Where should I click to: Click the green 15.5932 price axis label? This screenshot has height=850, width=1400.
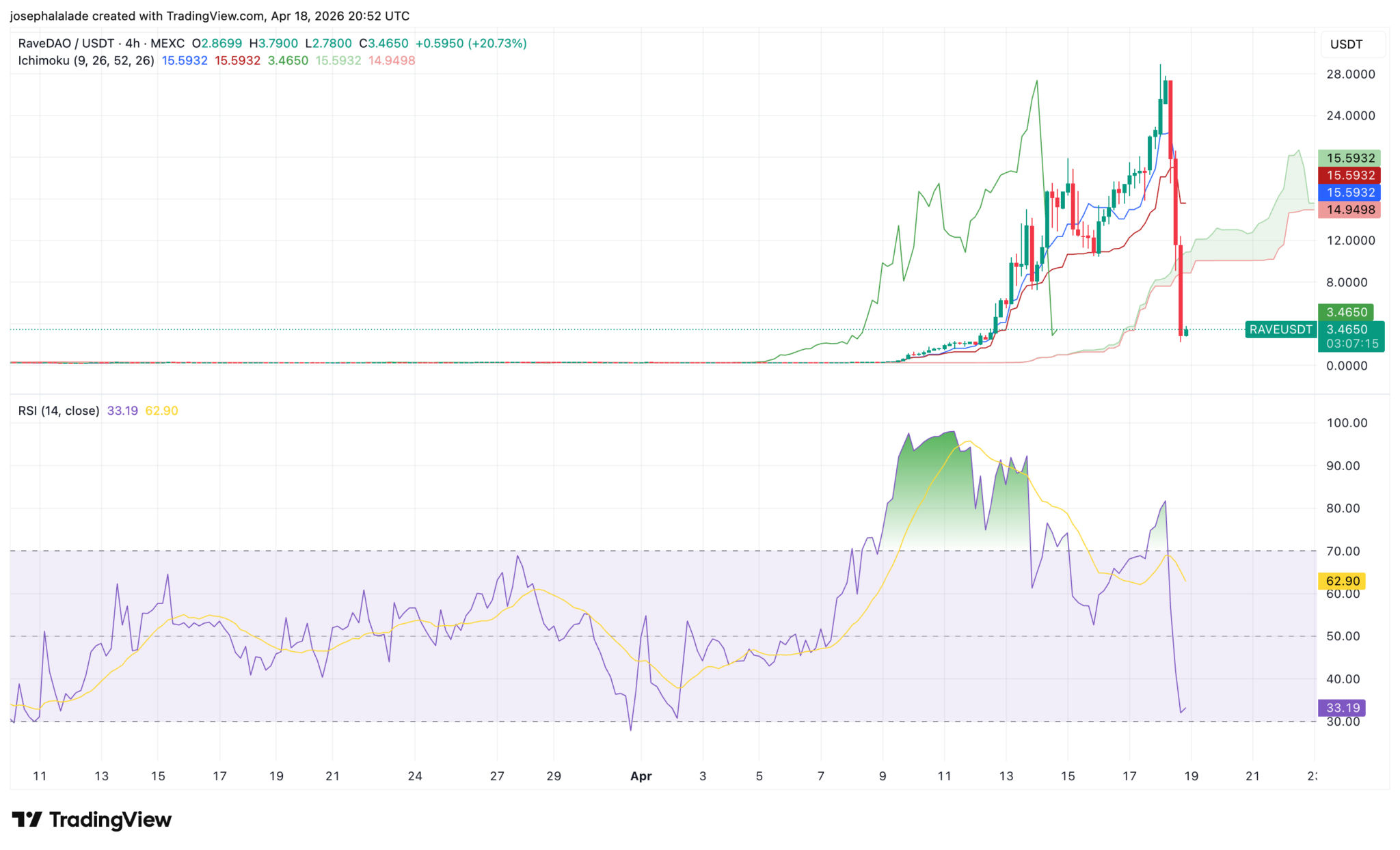(x=1349, y=158)
